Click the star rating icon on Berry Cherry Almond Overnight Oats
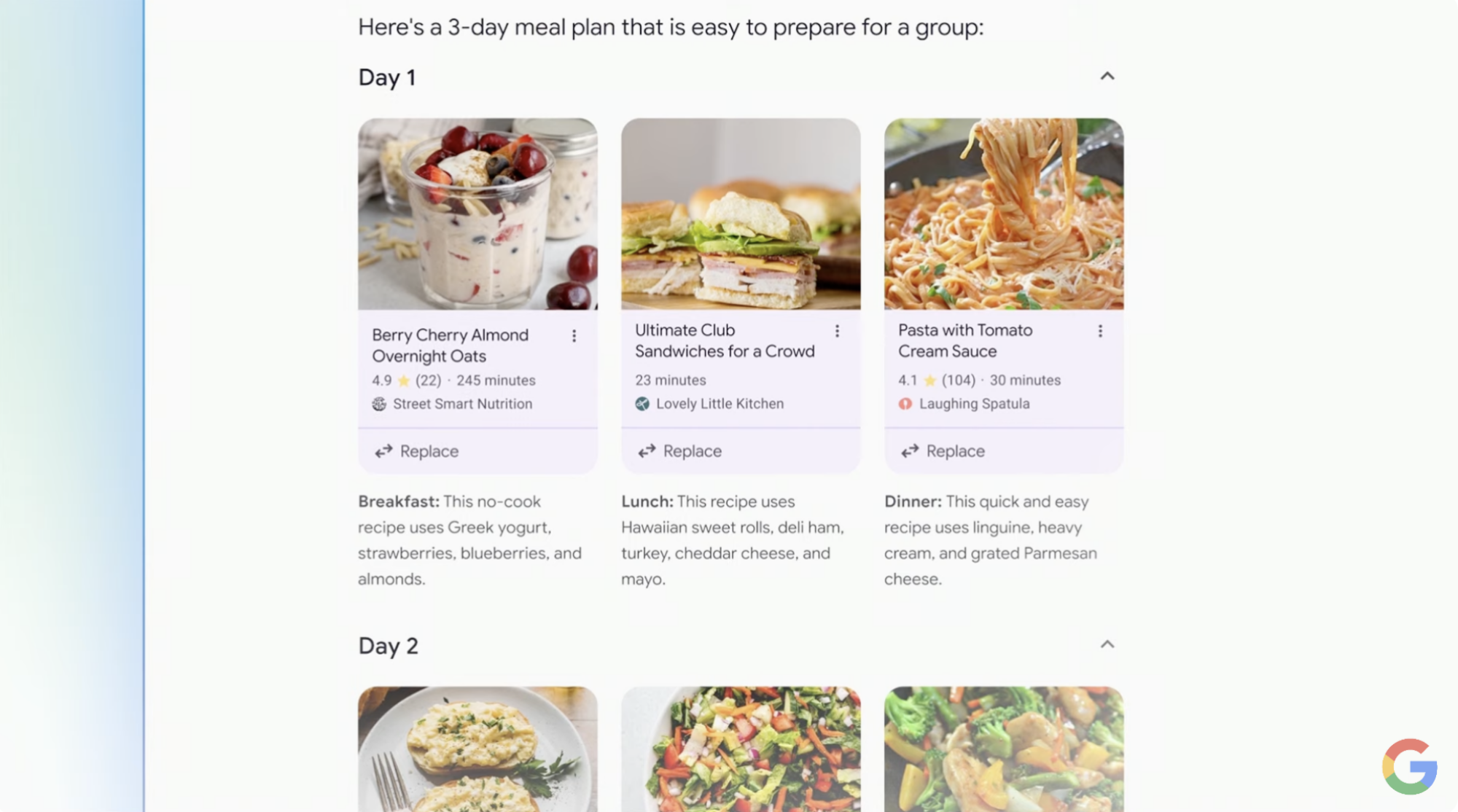 click(x=403, y=380)
